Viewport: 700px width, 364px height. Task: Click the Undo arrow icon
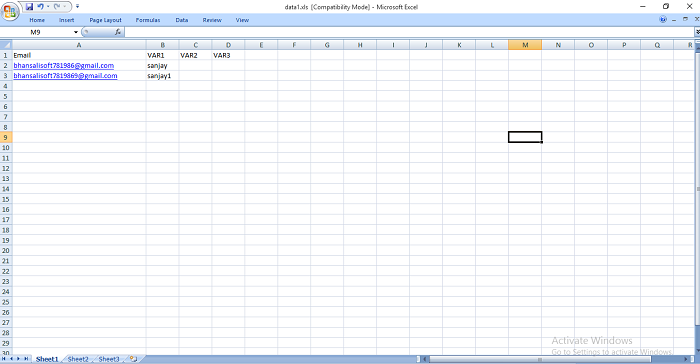(x=41, y=7)
